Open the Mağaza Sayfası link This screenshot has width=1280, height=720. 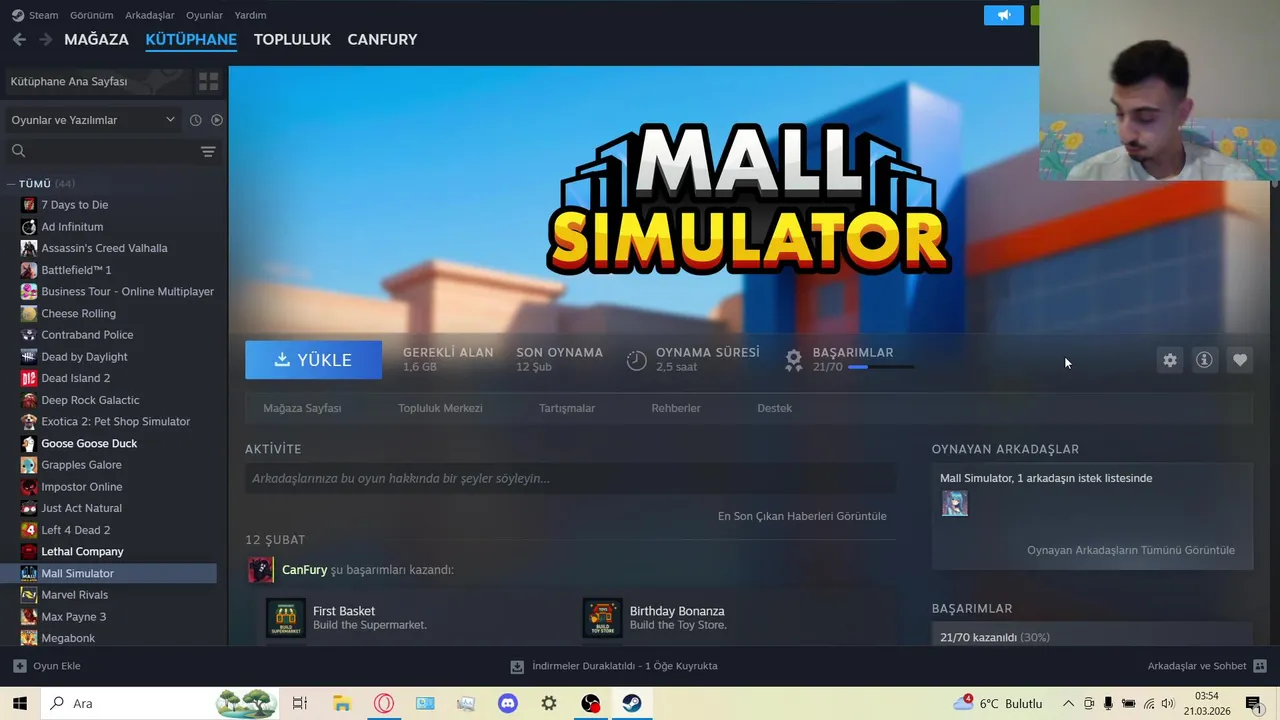(302, 408)
